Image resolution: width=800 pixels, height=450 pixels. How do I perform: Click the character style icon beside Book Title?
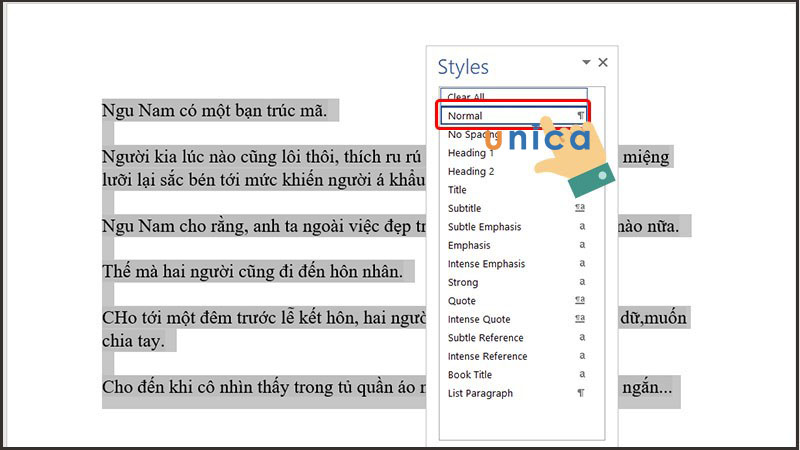[582, 374]
